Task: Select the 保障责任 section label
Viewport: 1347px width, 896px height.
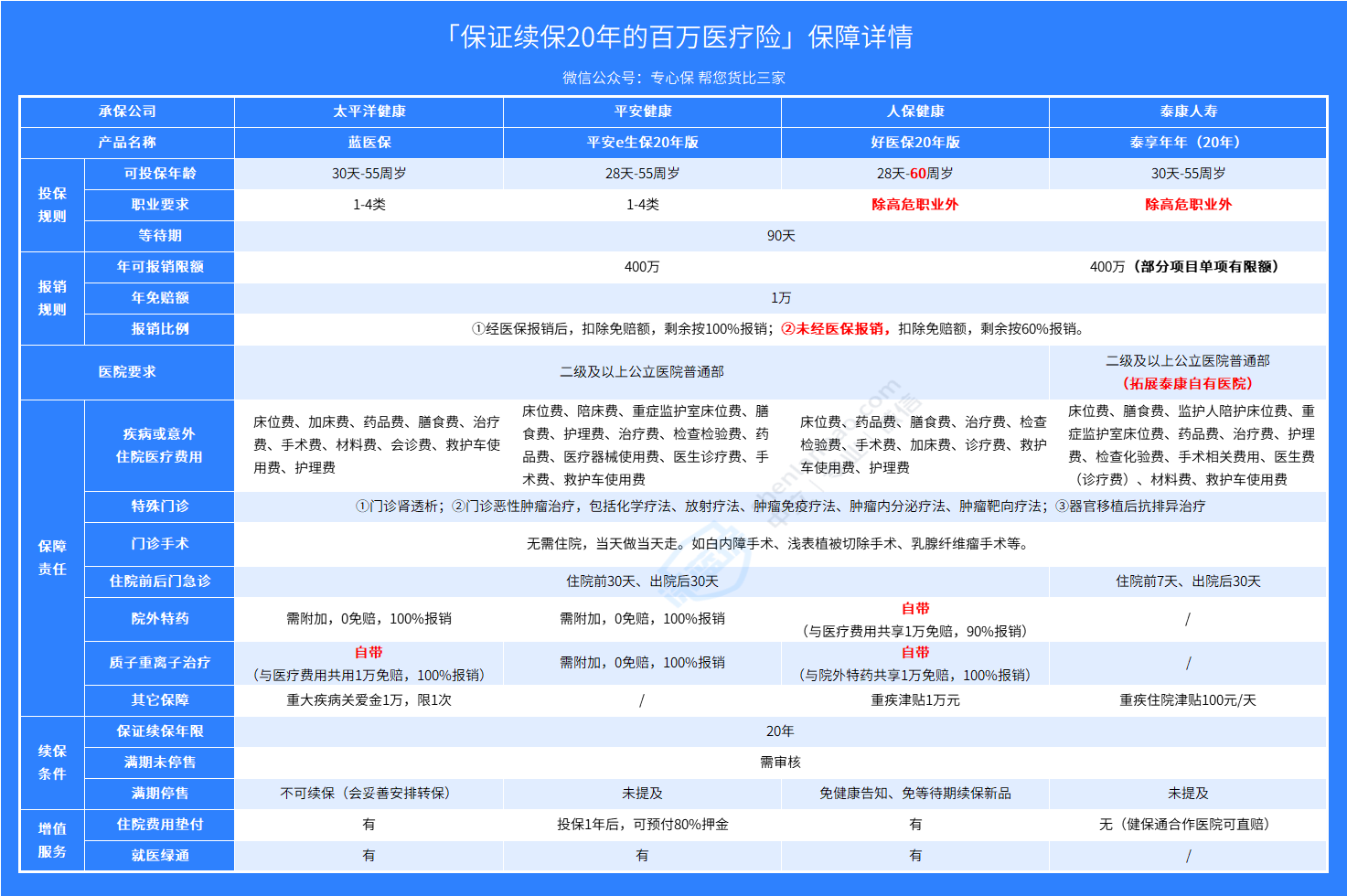Action: [x=52, y=558]
